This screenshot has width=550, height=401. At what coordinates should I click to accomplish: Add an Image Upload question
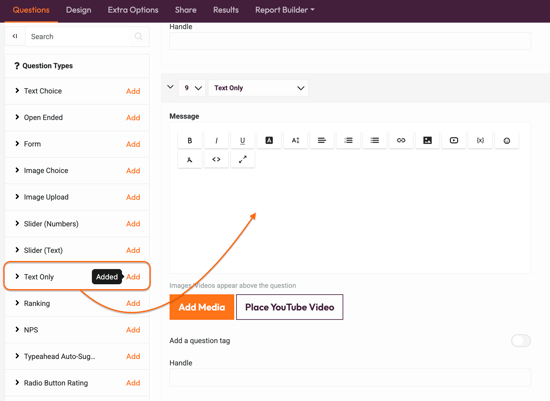[133, 197]
